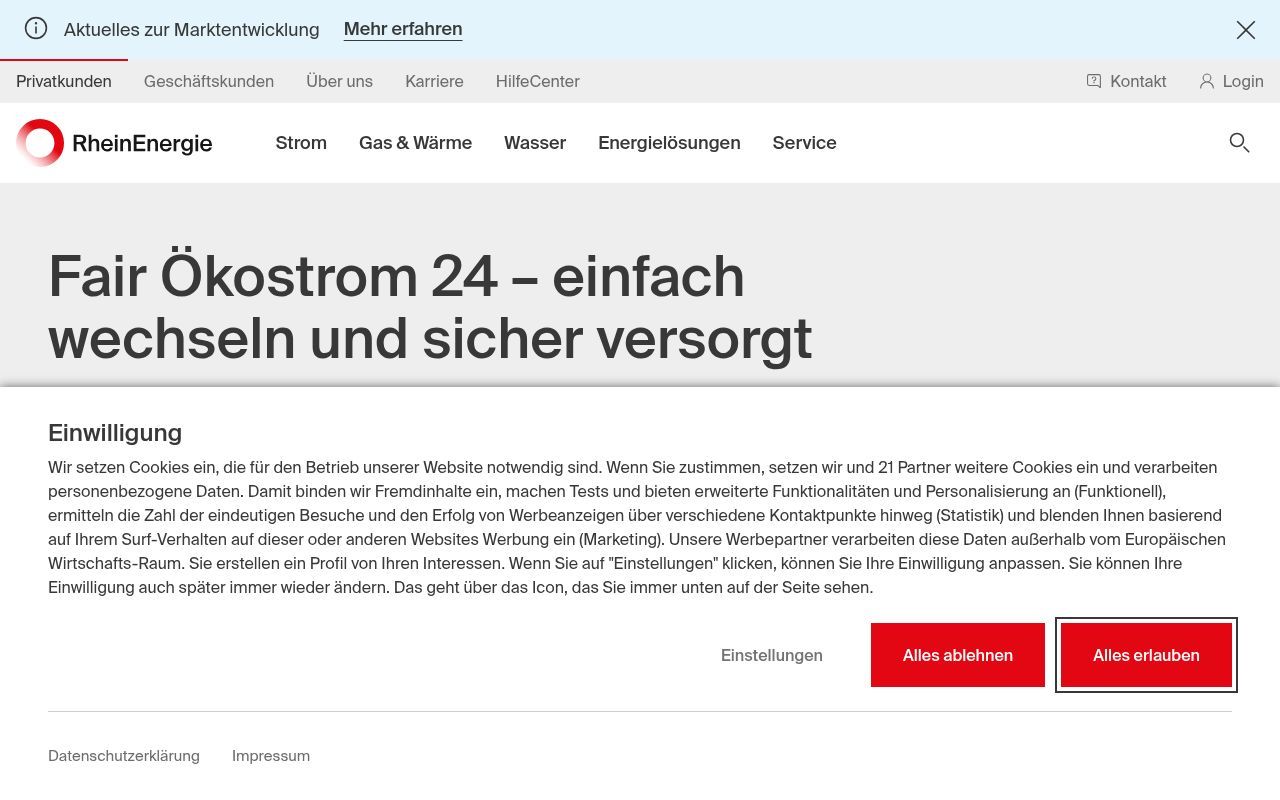
Task: Click the Fair Ökostrom 24 headline
Action: coord(430,307)
